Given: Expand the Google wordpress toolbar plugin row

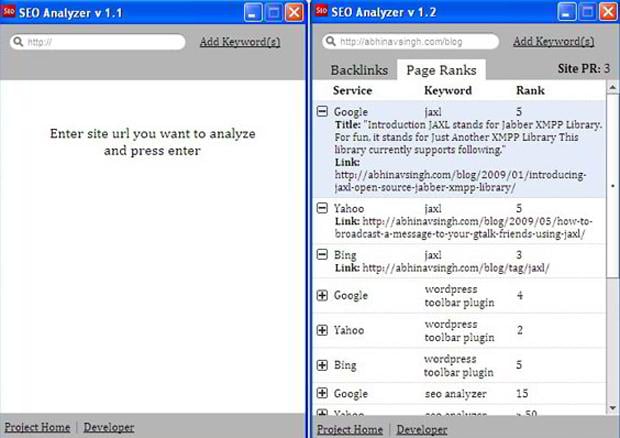Looking at the screenshot, I should tap(322, 296).
